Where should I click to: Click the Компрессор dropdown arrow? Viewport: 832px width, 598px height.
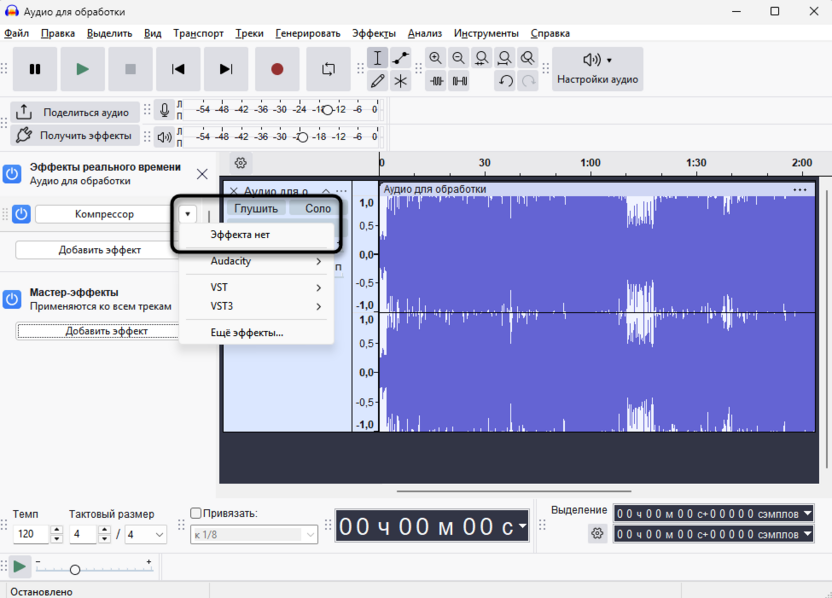[187, 214]
